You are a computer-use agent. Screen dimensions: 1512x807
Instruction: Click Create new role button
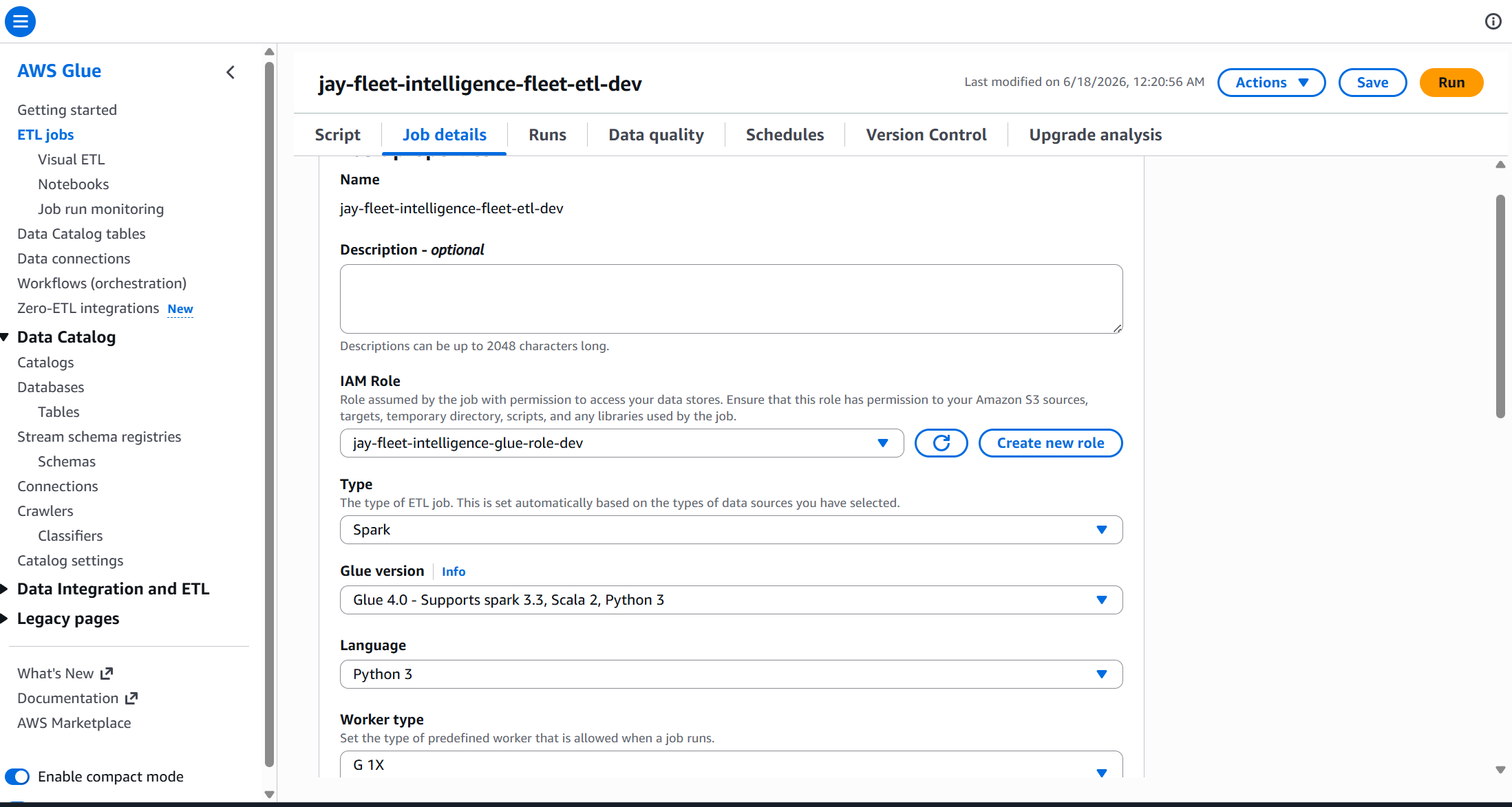(1050, 443)
